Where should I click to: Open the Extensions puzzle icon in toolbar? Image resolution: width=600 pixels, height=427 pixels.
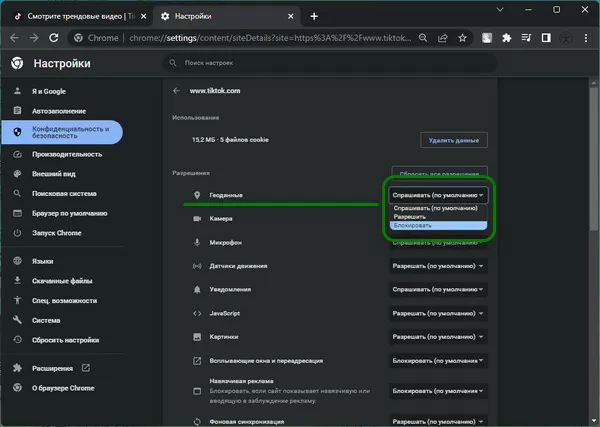click(x=507, y=39)
